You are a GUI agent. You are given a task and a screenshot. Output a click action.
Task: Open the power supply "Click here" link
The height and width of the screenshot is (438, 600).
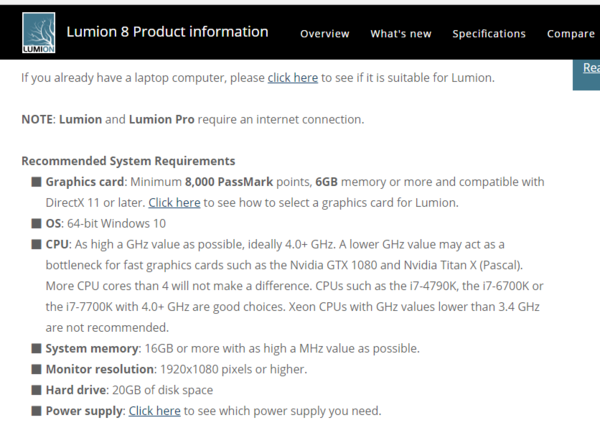(154, 411)
